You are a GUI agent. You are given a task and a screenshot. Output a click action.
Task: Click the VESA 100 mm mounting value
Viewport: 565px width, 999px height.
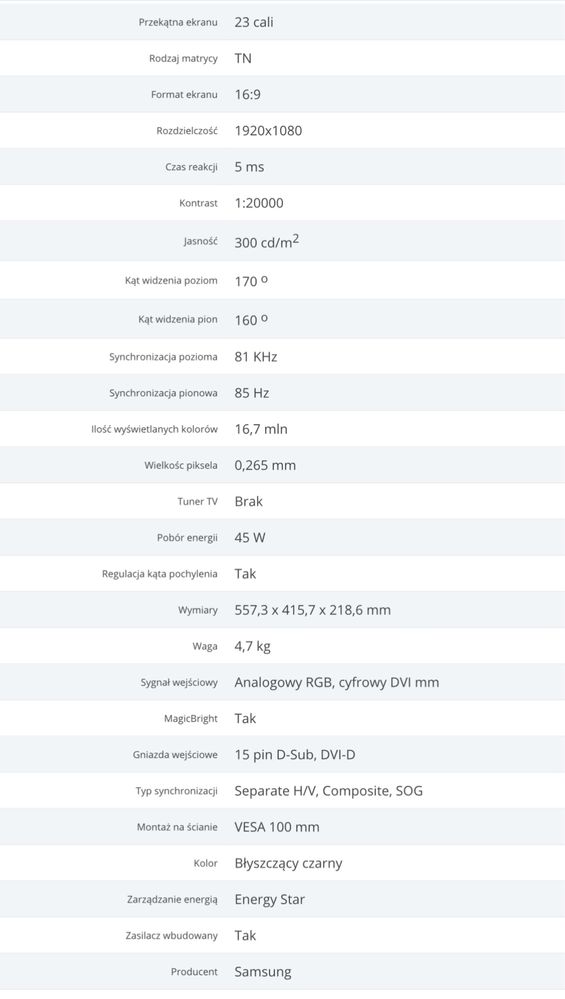point(277,827)
